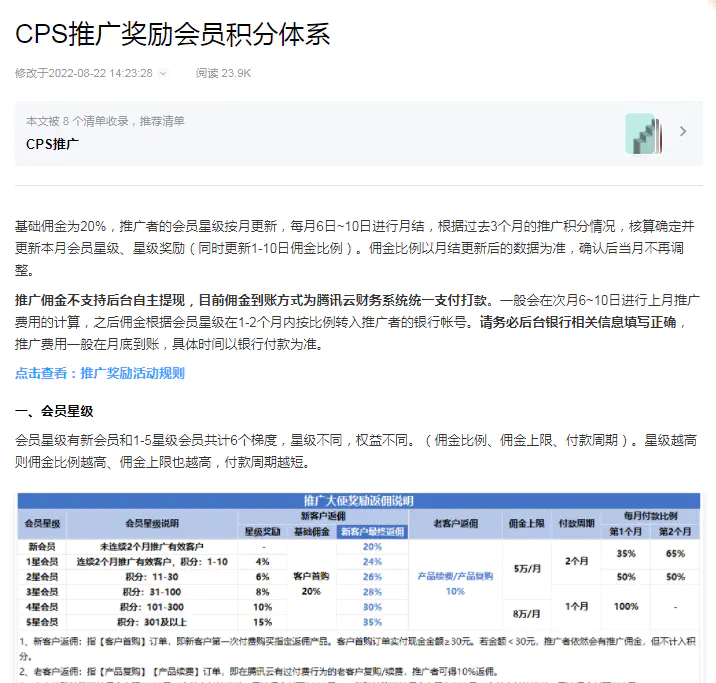
Task: Click the 产品续费/产品复购 table cell
Action: pyautogui.click(x=455, y=576)
